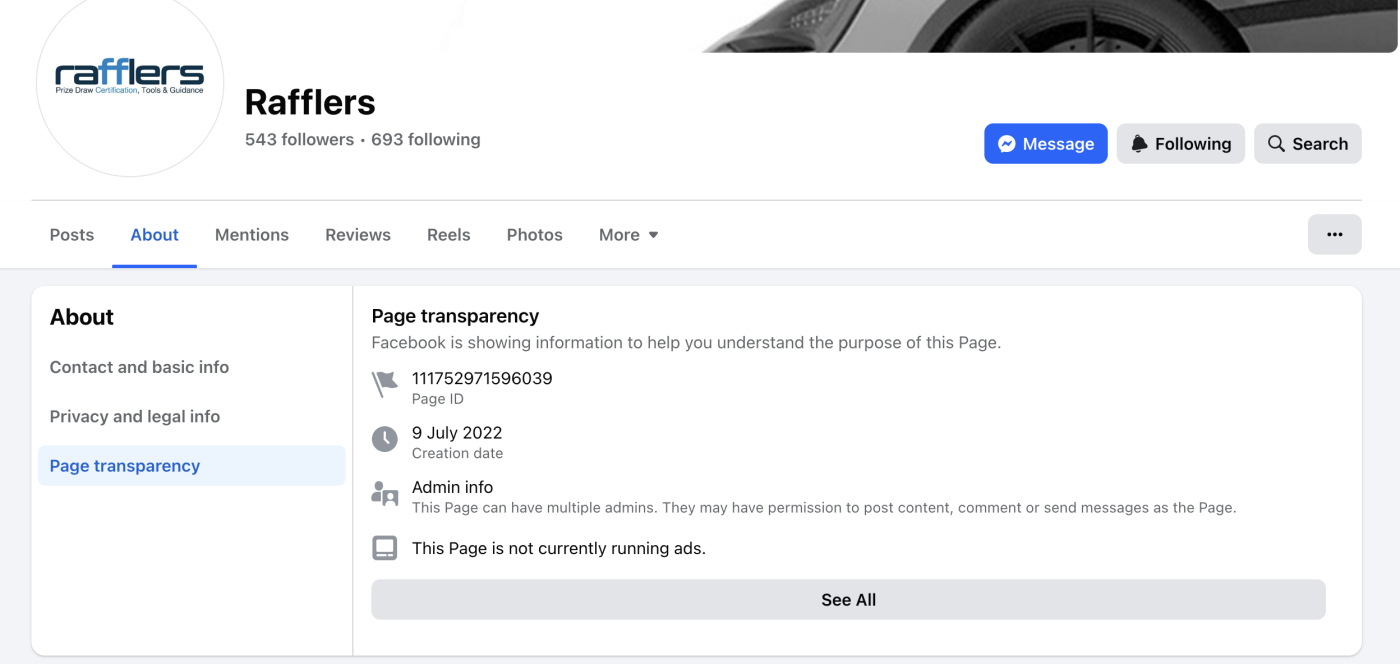Open the More tab dropdown
This screenshot has width=1400, height=664.
pyautogui.click(x=628, y=234)
